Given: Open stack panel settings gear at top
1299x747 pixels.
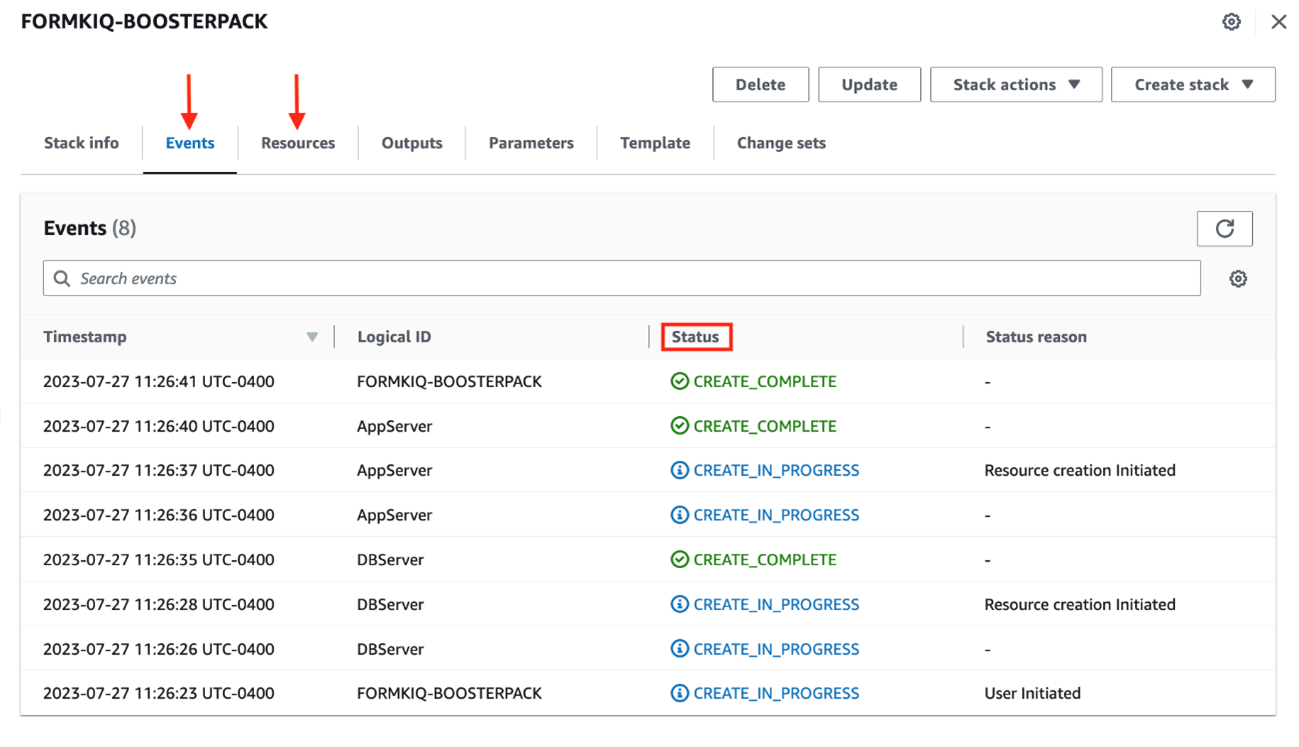Looking at the screenshot, I should [x=1231, y=22].
